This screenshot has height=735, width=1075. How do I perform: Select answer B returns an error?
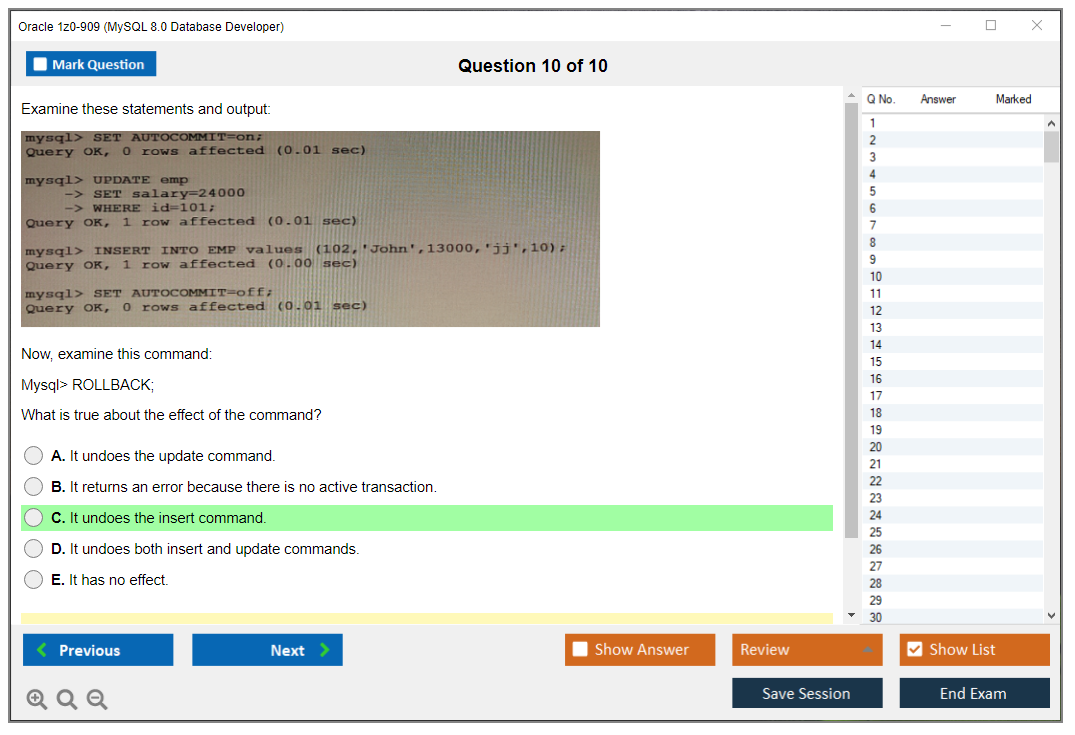click(34, 487)
